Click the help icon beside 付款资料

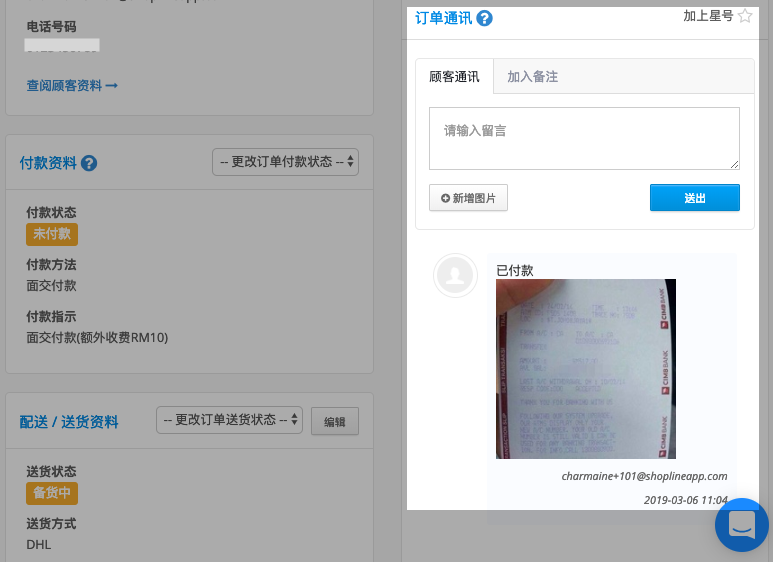[x=89, y=163]
